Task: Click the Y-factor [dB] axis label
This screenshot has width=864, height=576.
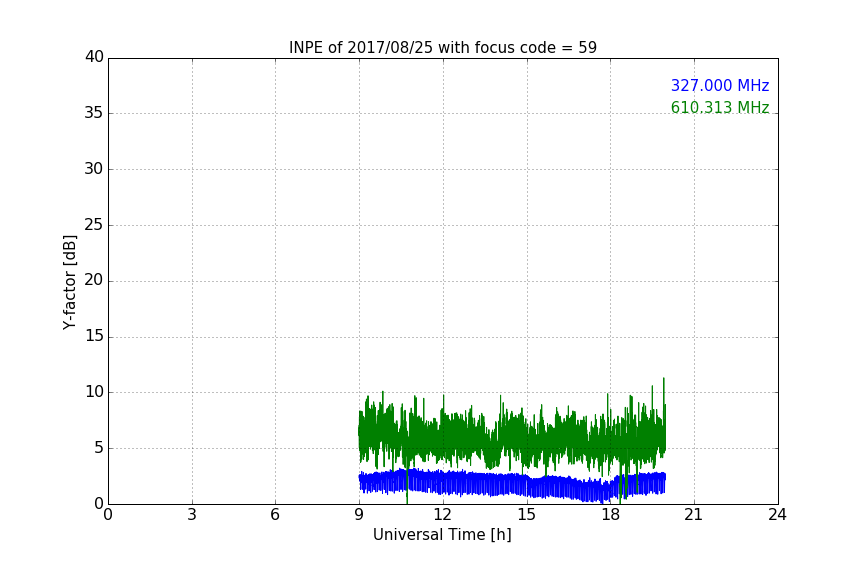Action: [69, 282]
